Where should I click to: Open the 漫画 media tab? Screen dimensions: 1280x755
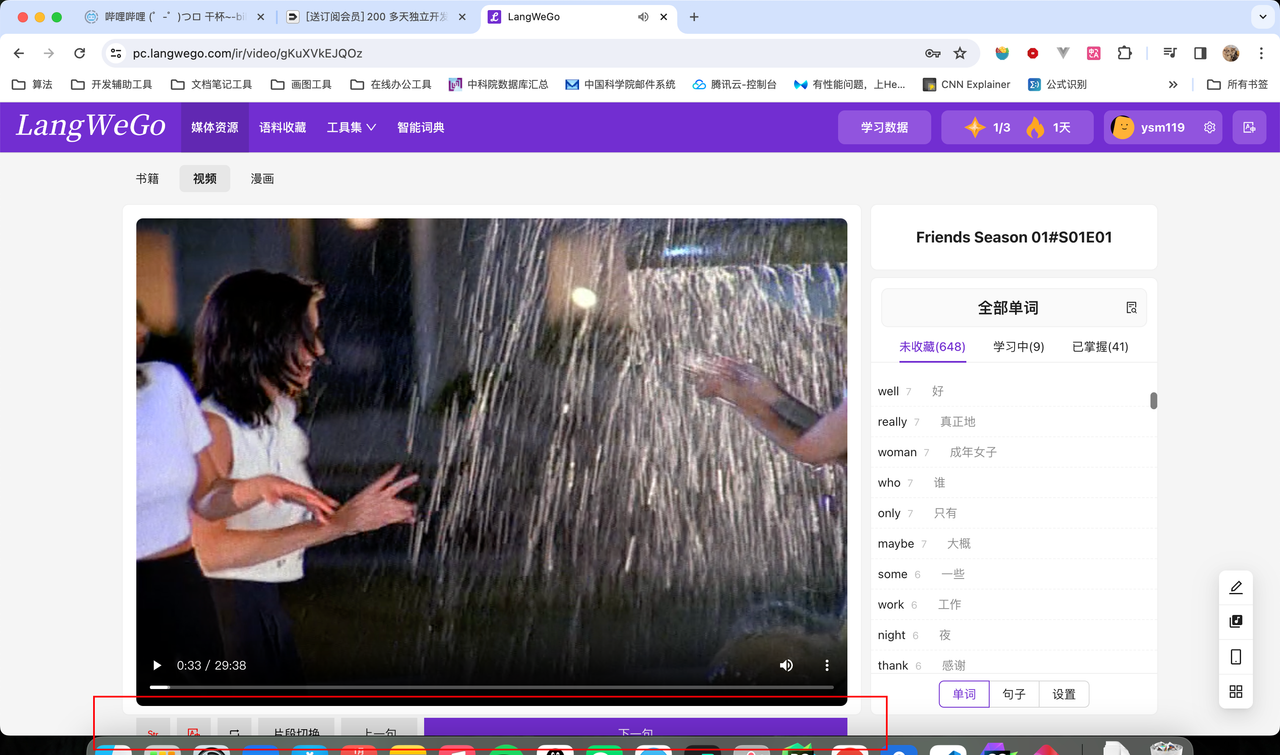point(262,179)
